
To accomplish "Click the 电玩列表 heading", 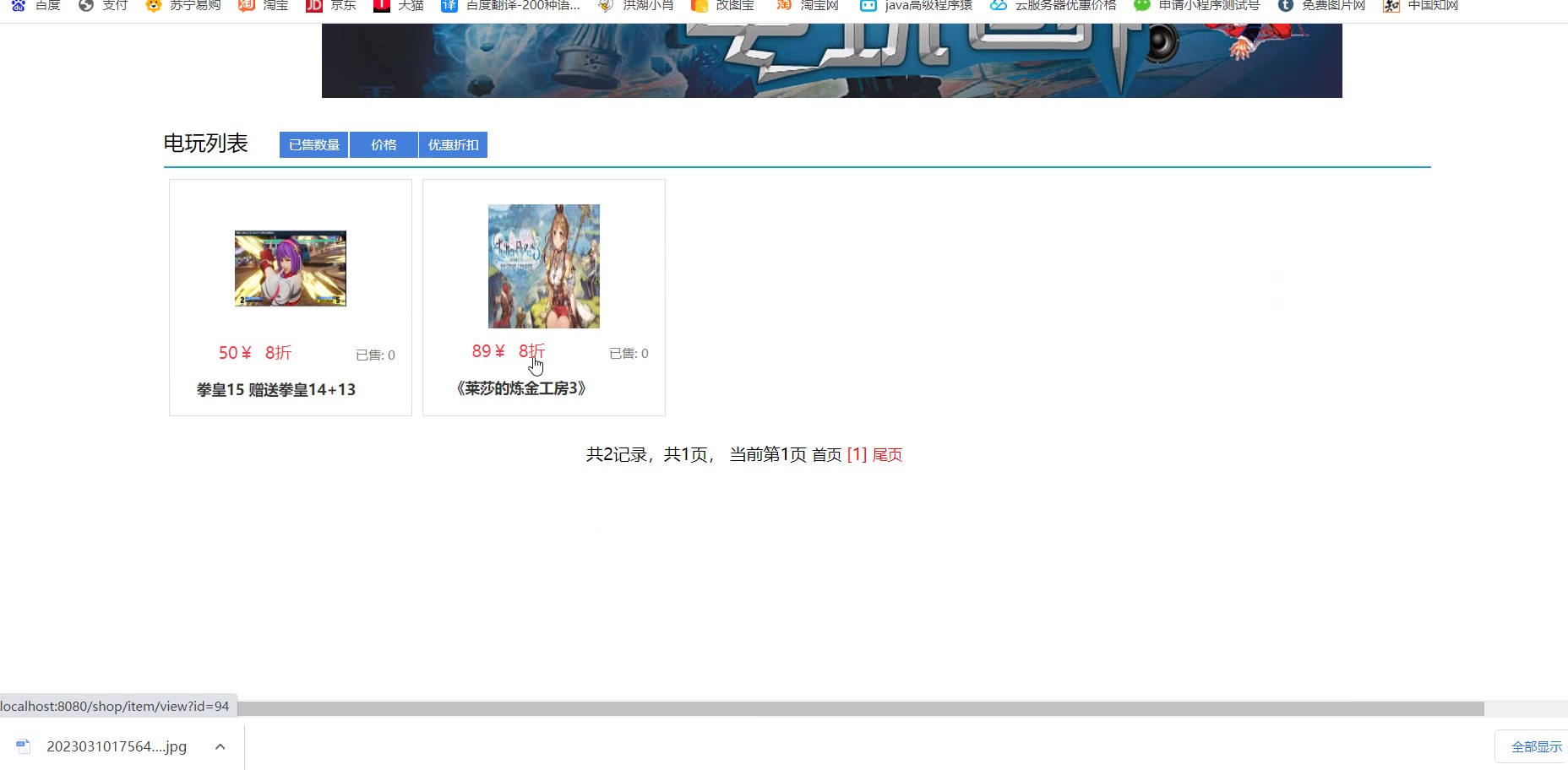I will click(x=205, y=144).
